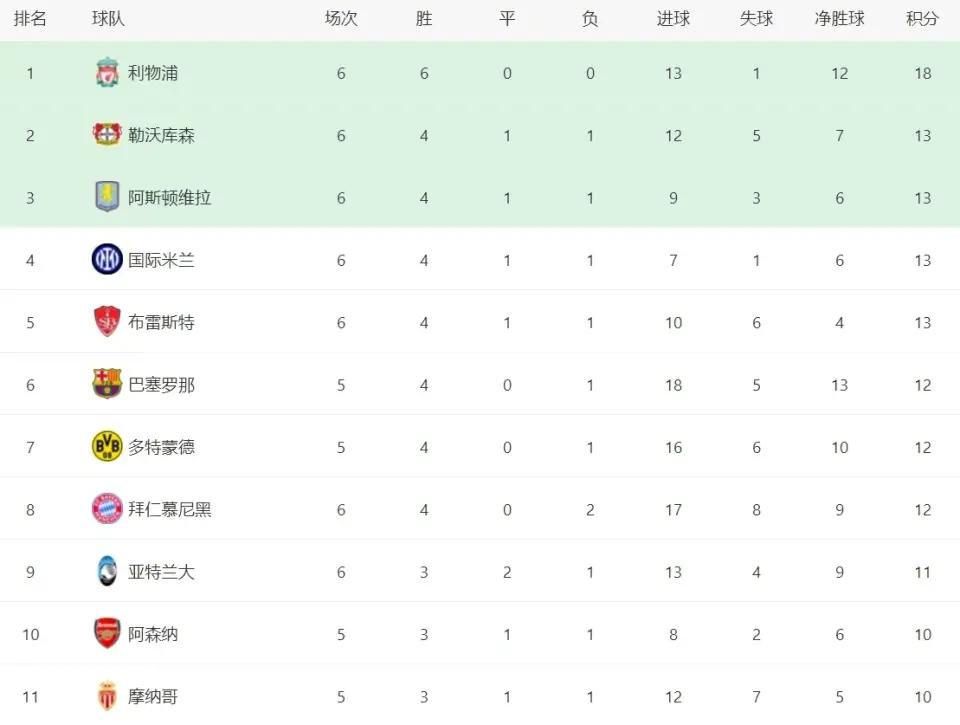Click the 进球 column header

673,18
